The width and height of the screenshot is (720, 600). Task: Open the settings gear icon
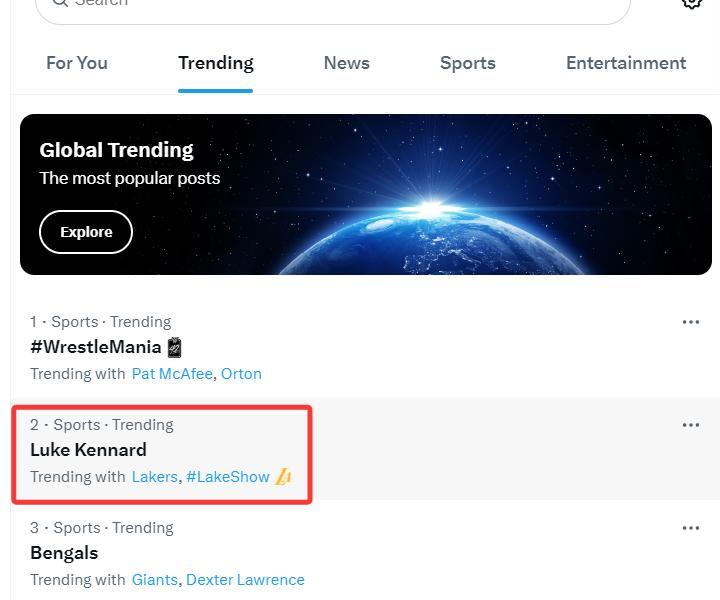[x=691, y=3]
